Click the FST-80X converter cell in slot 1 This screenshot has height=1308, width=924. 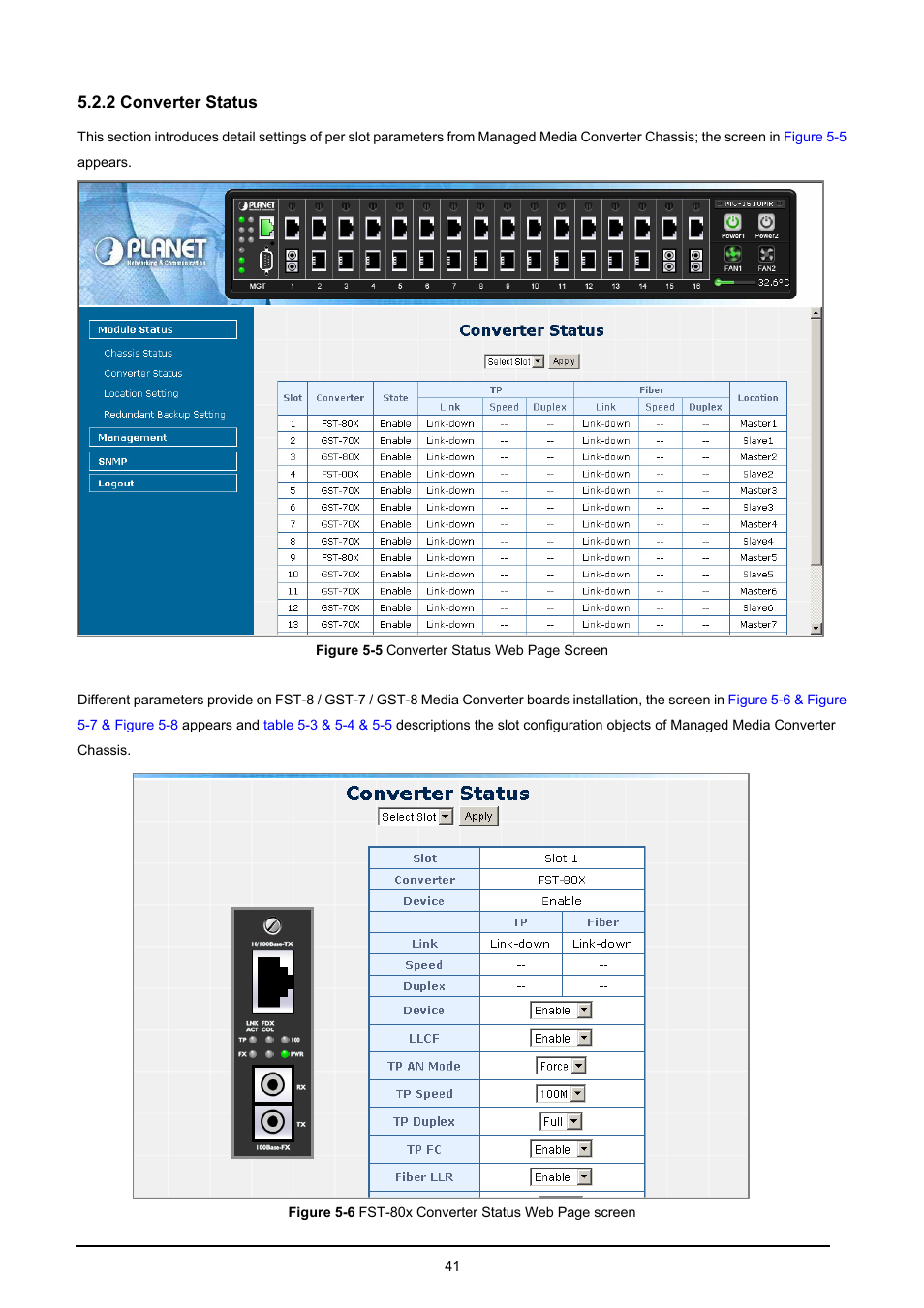340,423
